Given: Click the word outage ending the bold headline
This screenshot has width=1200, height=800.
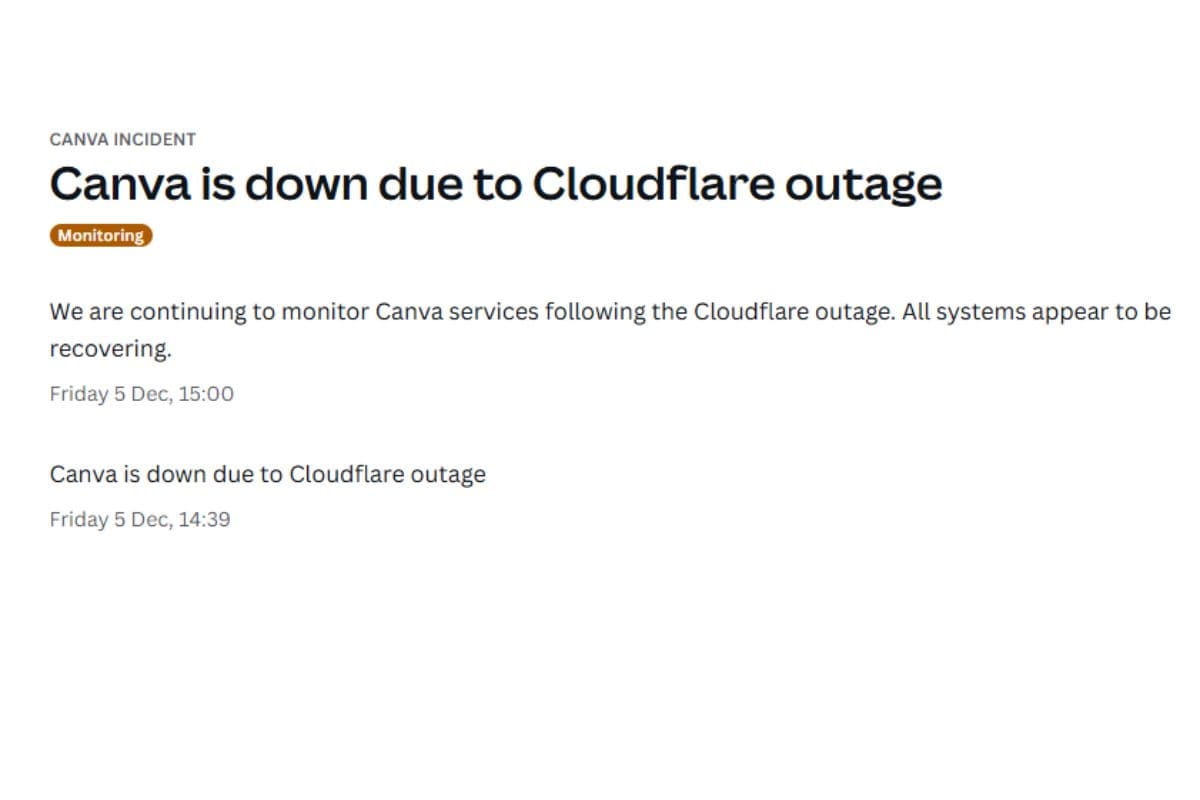Looking at the screenshot, I should pos(874,184).
